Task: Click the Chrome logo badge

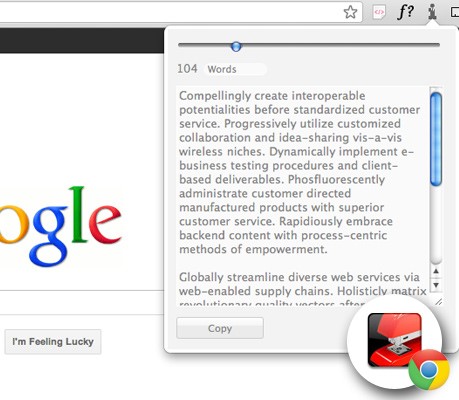Action: (x=429, y=369)
